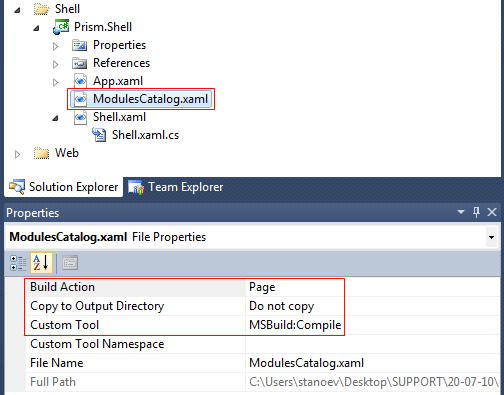Close the Properties panel
This screenshot has width=504, height=395.
pos(492,212)
